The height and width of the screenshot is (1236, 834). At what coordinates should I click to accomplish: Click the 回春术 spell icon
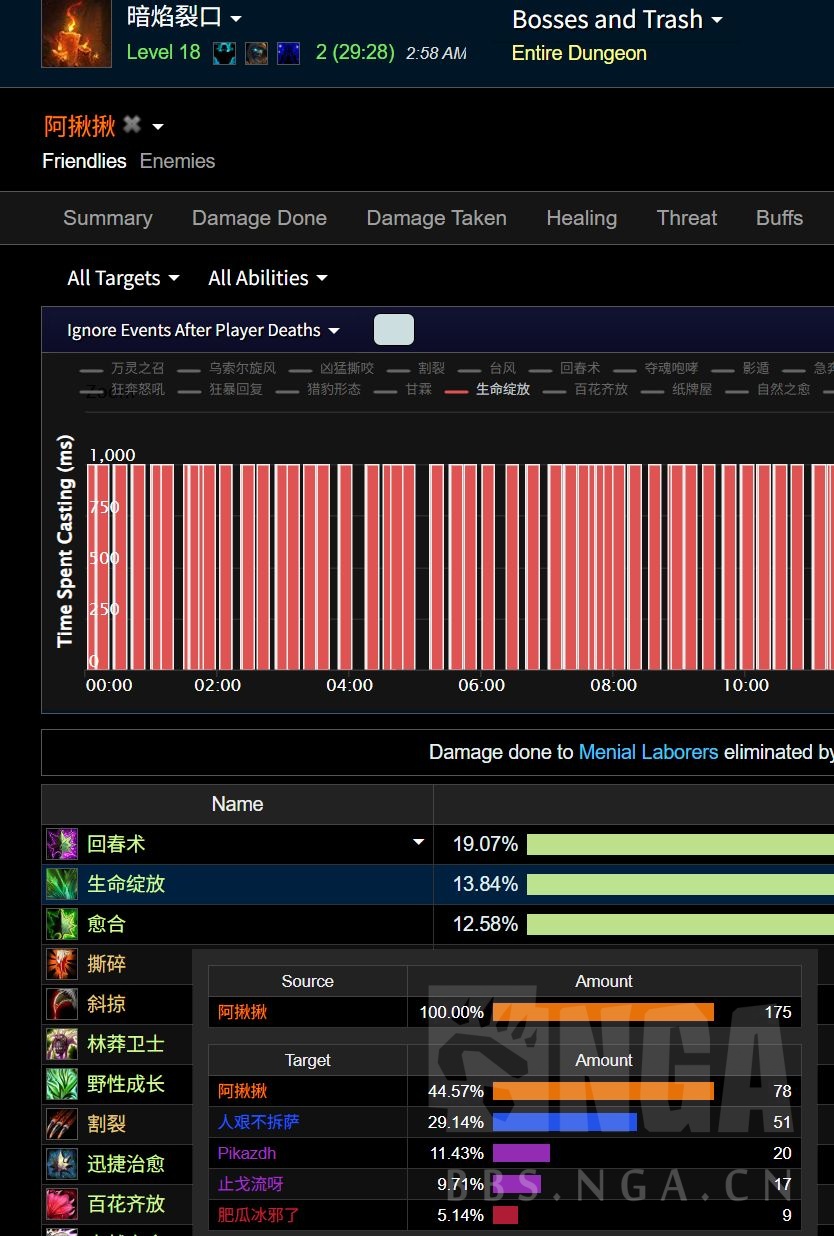[62, 844]
